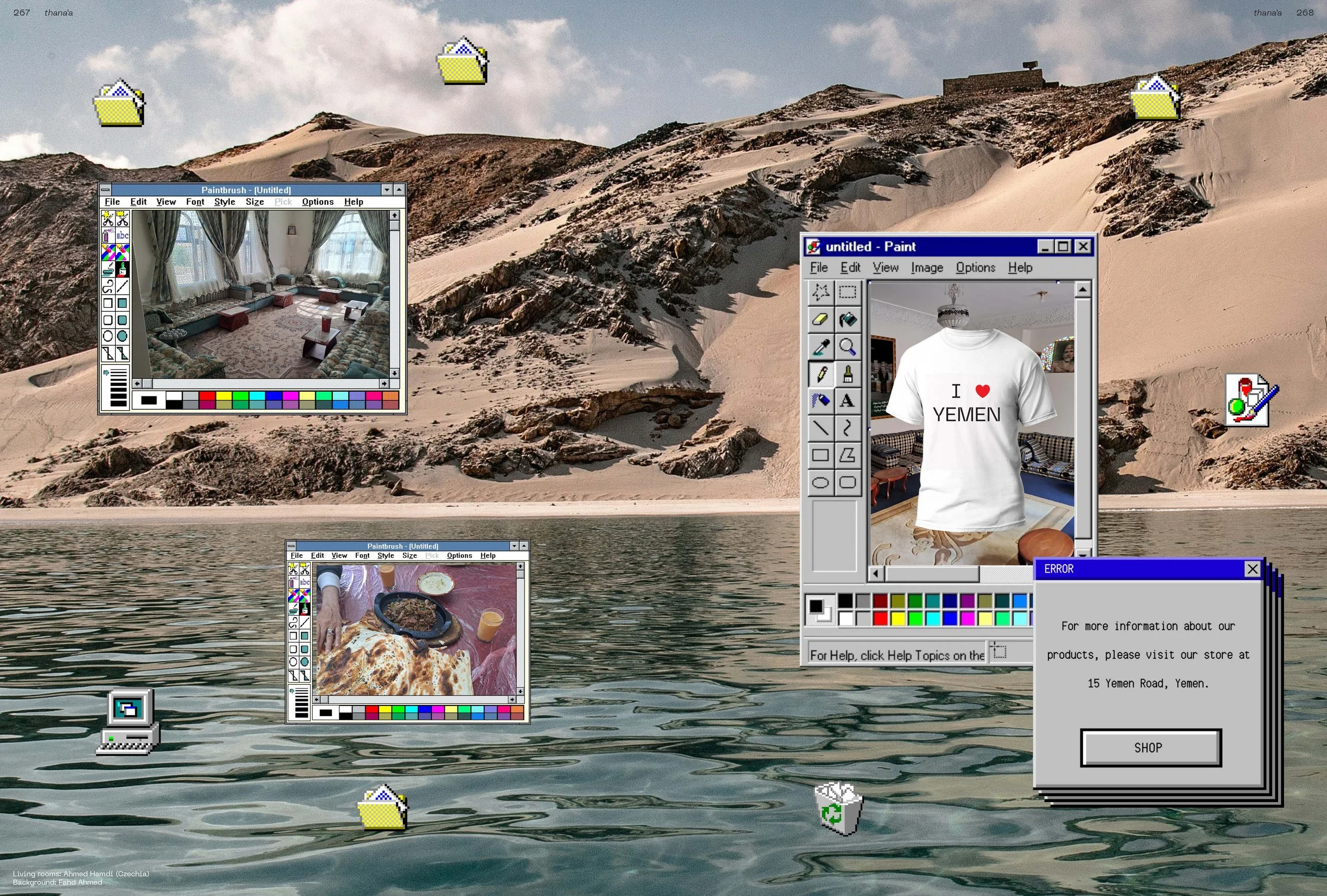
Task: Open the My Computer desktop icon
Action: click(x=129, y=722)
